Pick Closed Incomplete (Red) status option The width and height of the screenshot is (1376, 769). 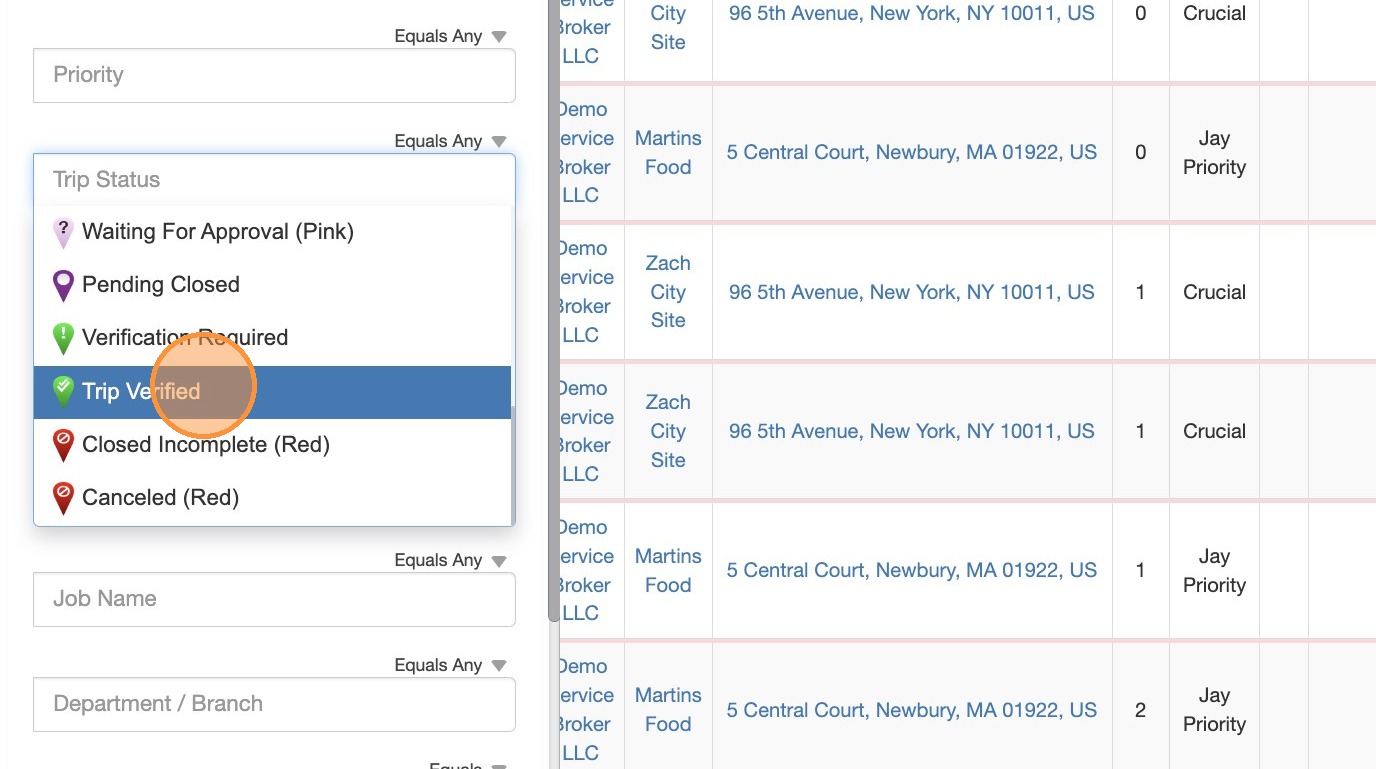tap(206, 445)
